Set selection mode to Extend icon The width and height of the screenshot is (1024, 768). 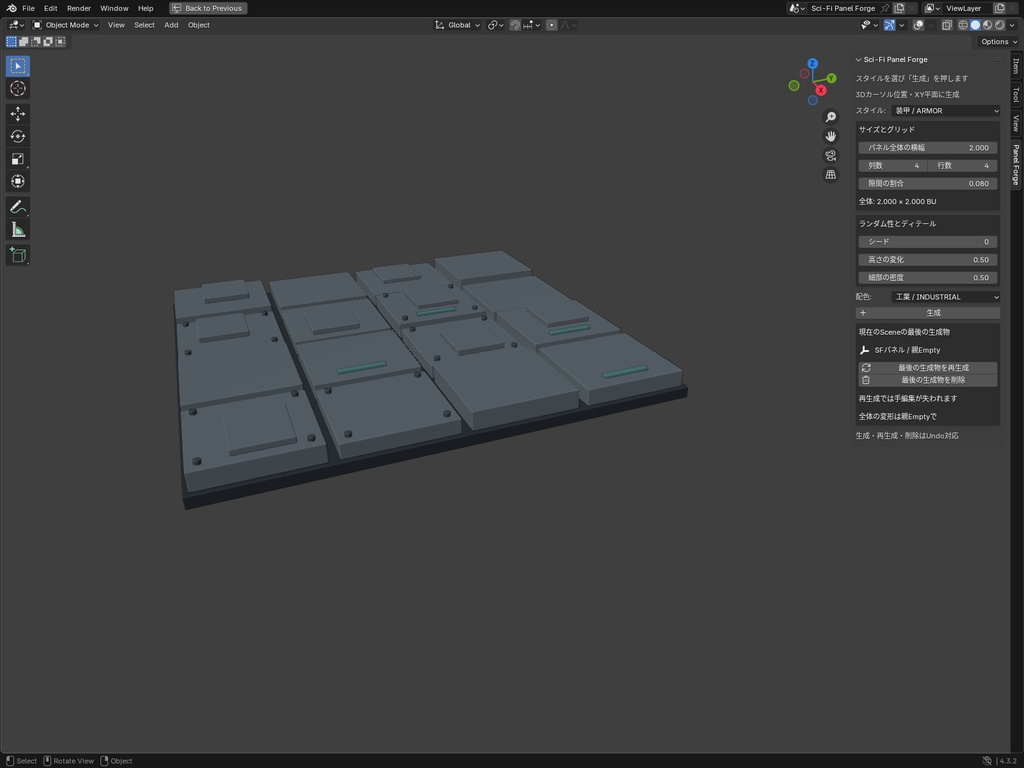tap(24, 41)
